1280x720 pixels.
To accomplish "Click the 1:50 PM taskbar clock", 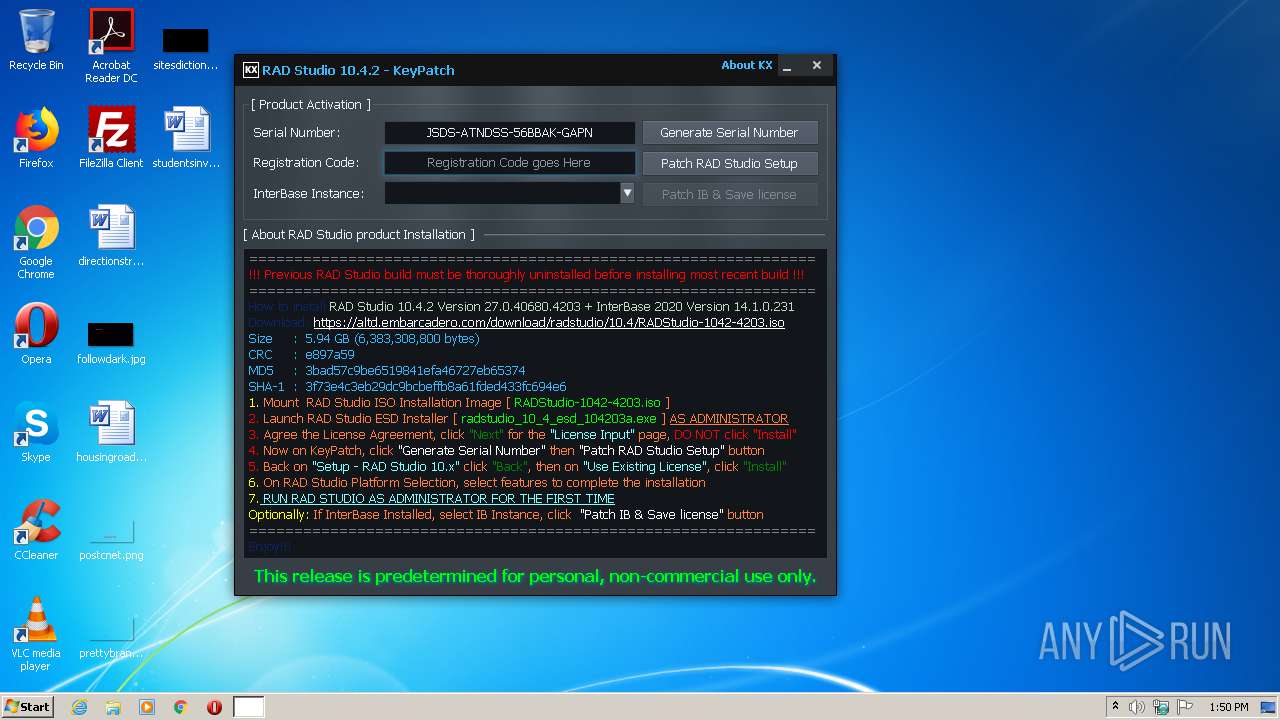I will click(1229, 707).
